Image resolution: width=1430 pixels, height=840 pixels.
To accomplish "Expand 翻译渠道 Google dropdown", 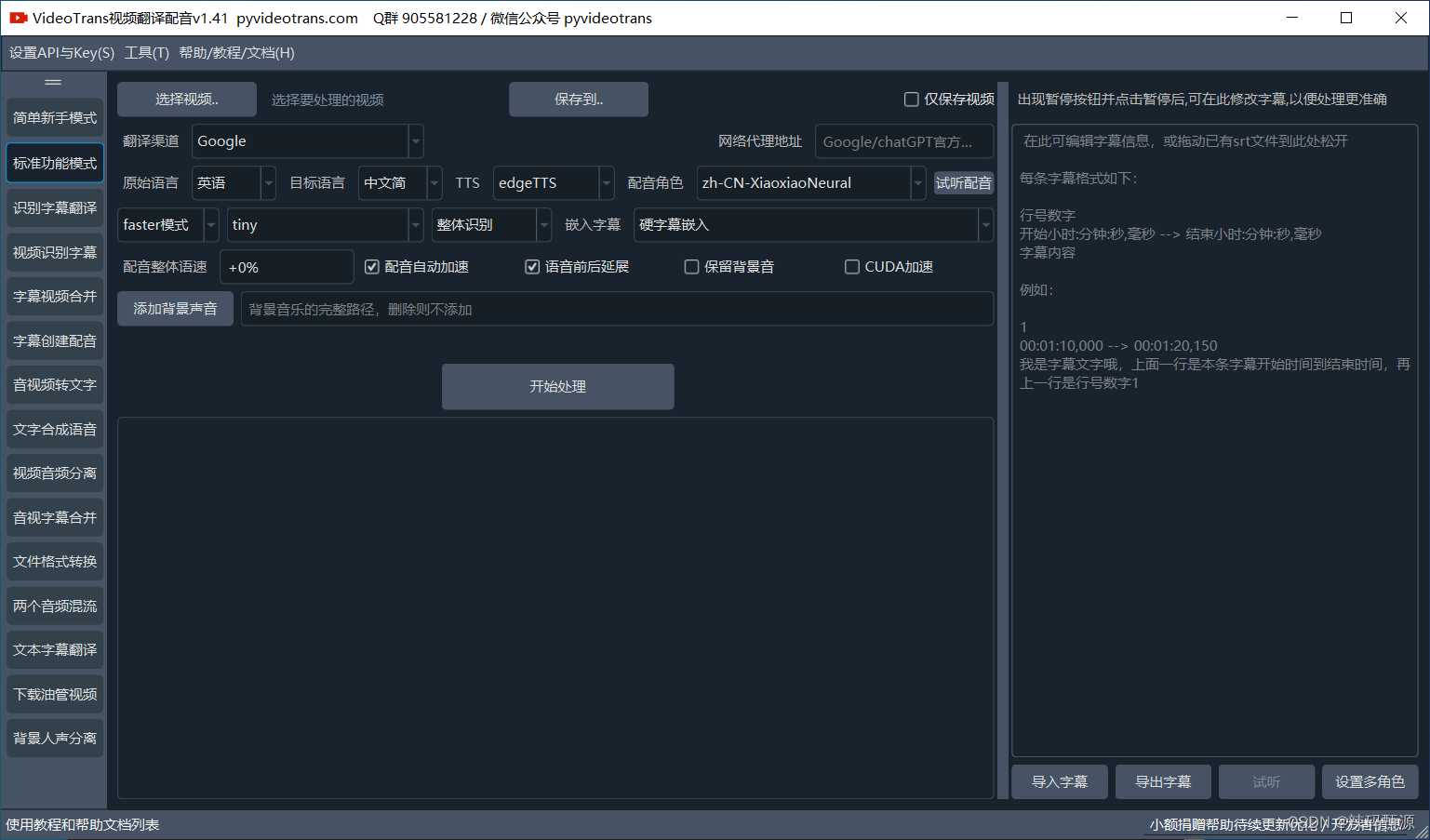I will (x=308, y=141).
